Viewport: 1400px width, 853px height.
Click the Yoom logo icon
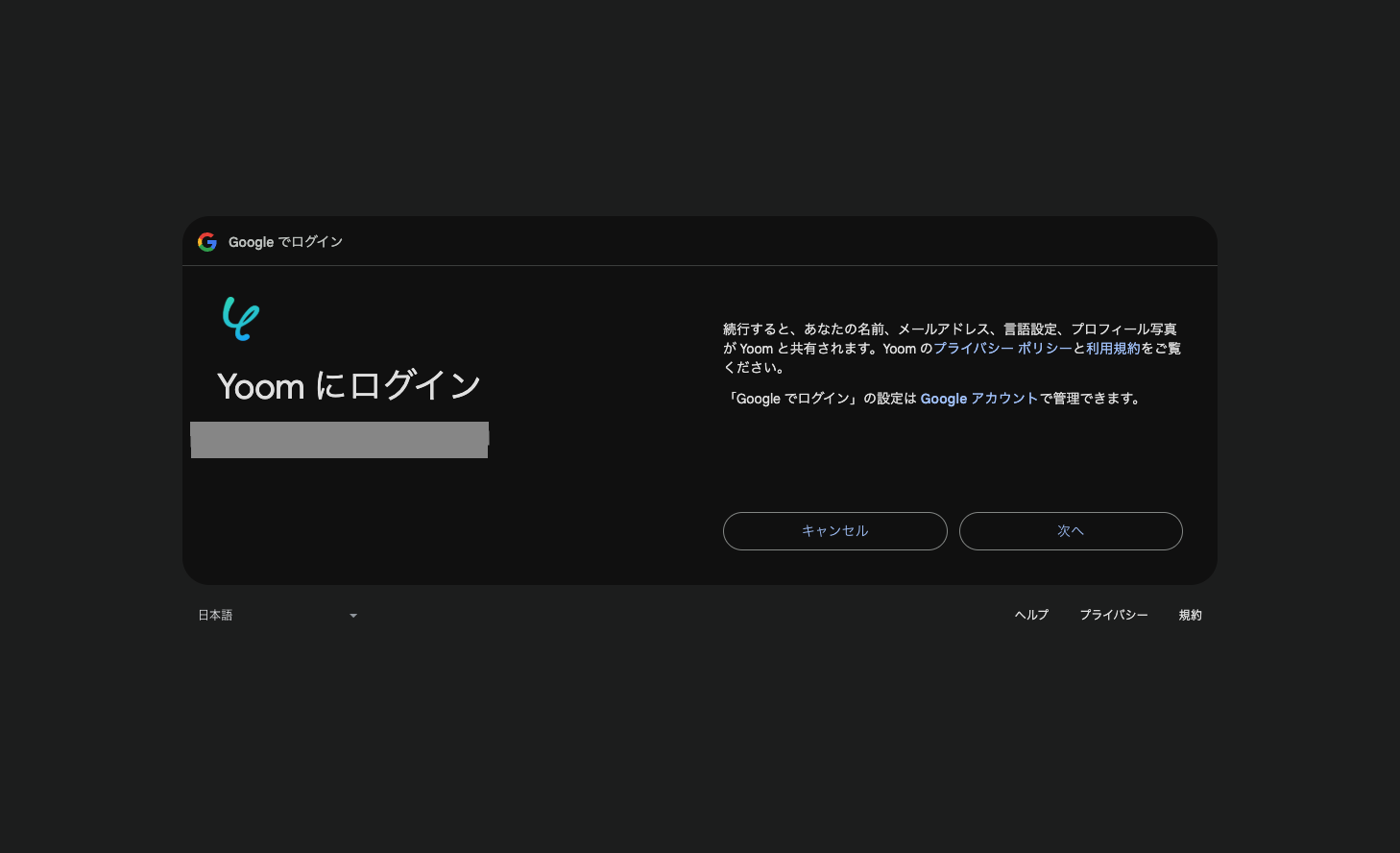(241, 319)
